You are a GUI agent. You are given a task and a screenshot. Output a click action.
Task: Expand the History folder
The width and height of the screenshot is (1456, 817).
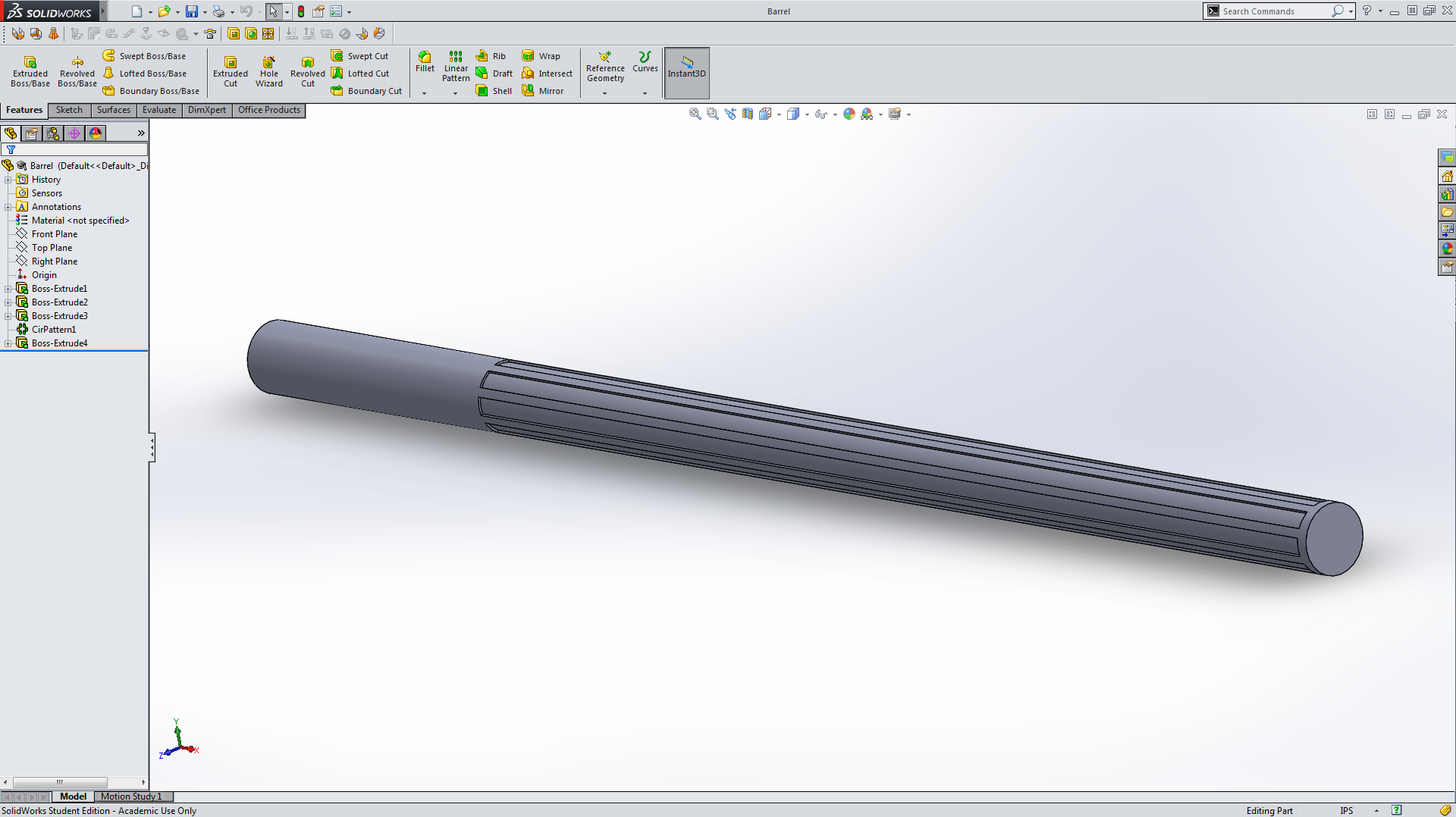[8, 180]
